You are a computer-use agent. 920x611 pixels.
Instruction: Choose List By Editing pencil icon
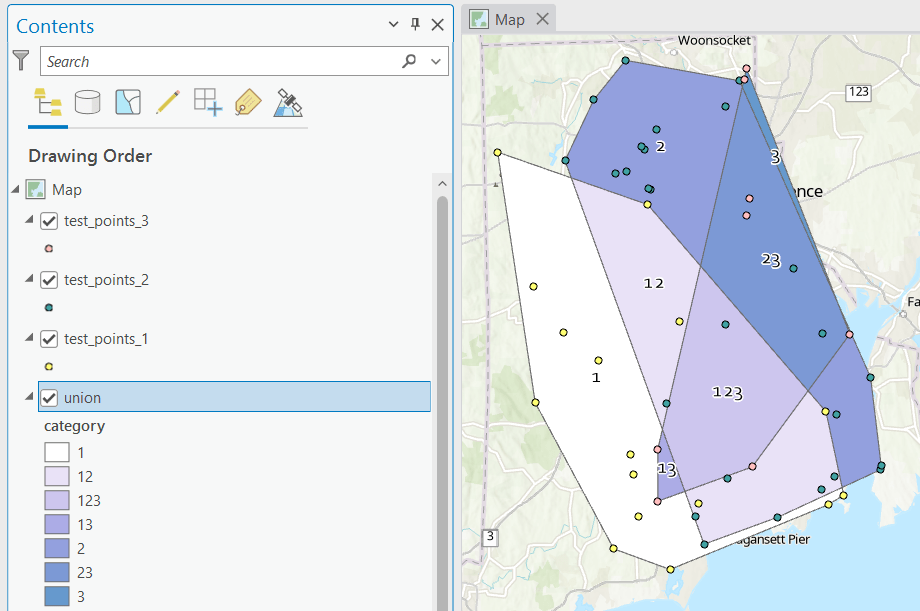coord(167,102)
